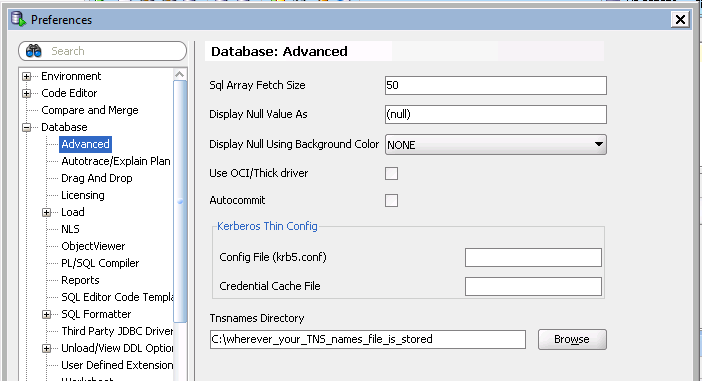This screenshot has height=381, width=702.
Task: Click Browse for Tnsnames Directory
Action: pyautogui.click(x=572, y=339)
